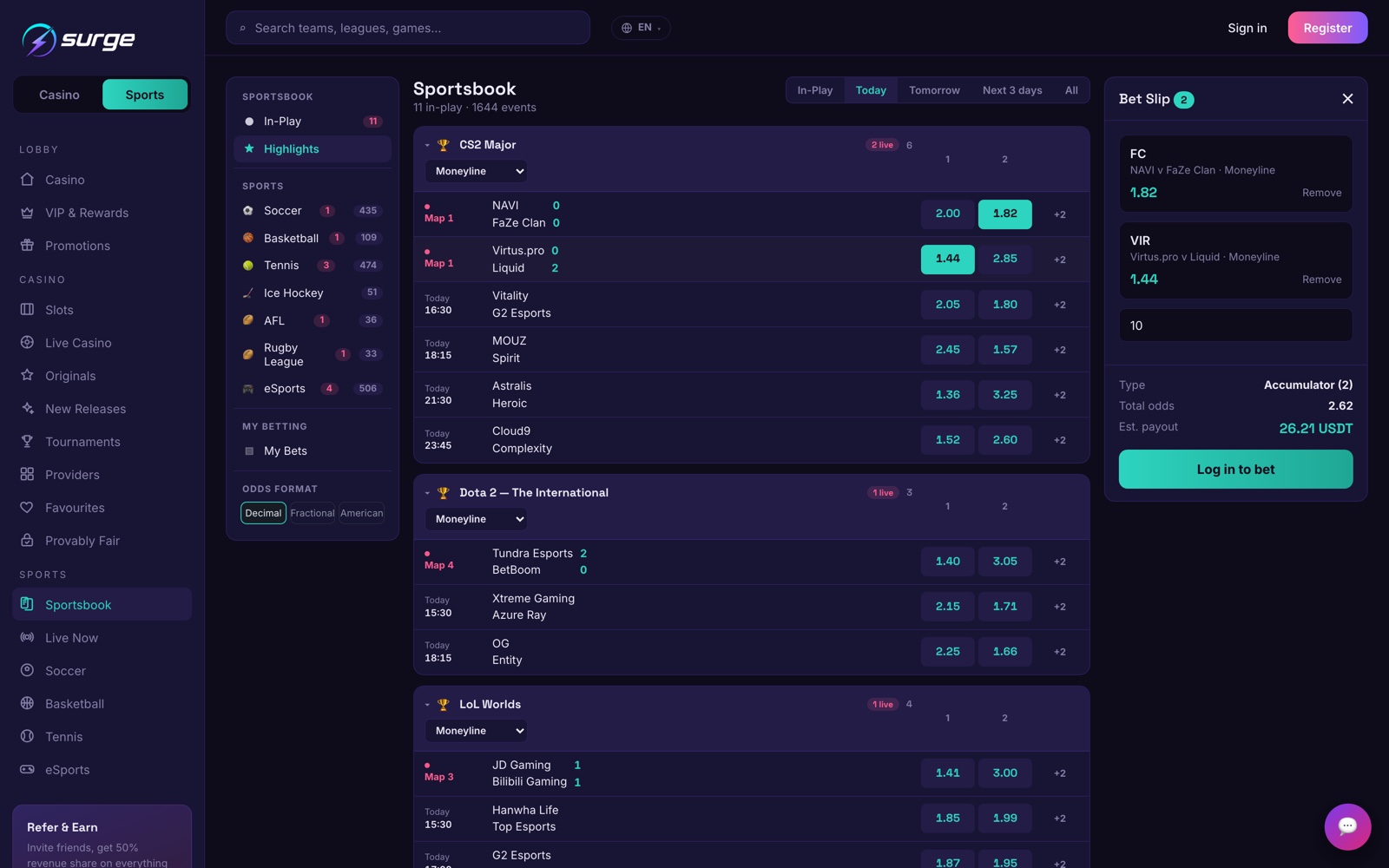Select Liquid 2.85 odds
Viewport: 1389px width, 868px height.
click(x=1004, y=260)
